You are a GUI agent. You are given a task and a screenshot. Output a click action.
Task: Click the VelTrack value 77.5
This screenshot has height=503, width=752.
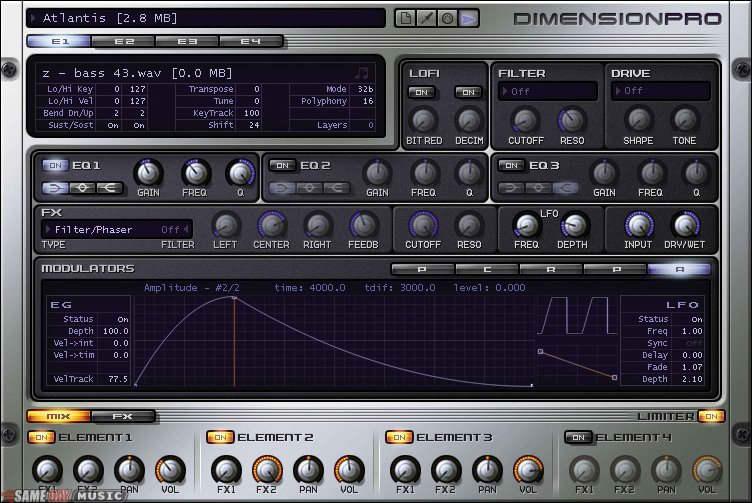pos(118,379)
